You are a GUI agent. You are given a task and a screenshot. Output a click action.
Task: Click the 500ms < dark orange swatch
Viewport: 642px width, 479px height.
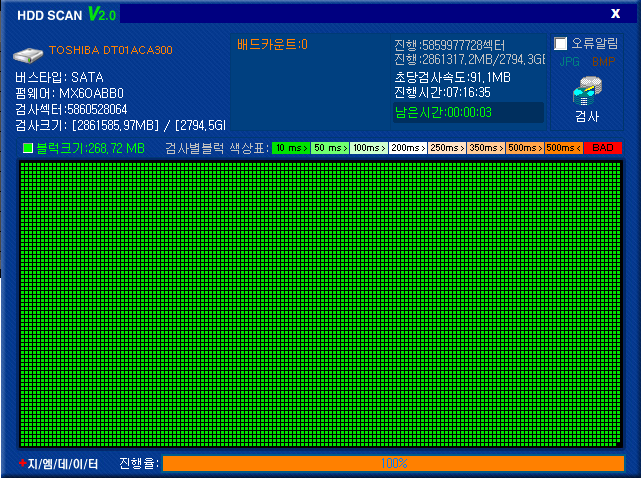(564, 148)
